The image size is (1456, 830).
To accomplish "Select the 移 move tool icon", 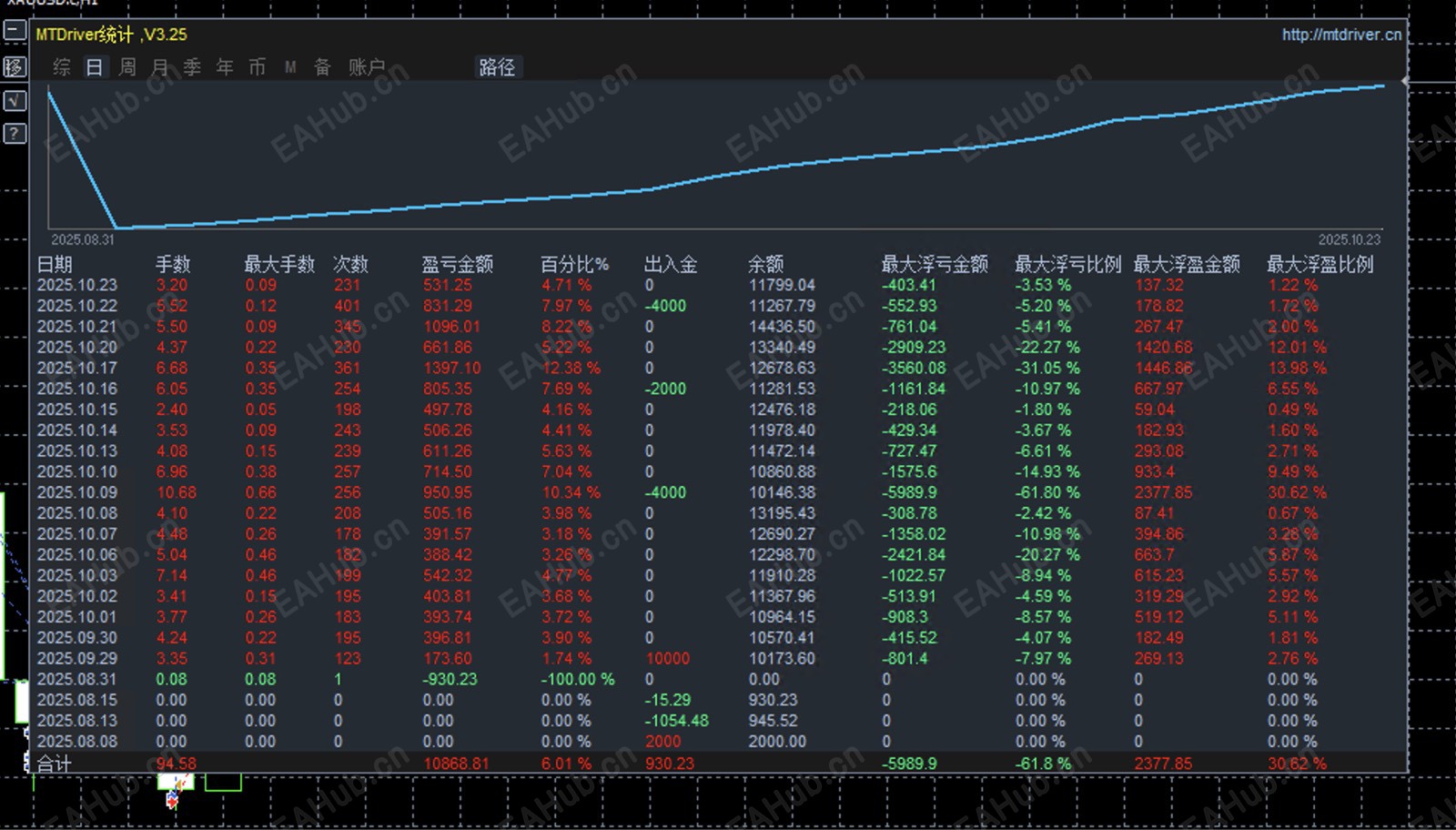I will coord(13,66).
